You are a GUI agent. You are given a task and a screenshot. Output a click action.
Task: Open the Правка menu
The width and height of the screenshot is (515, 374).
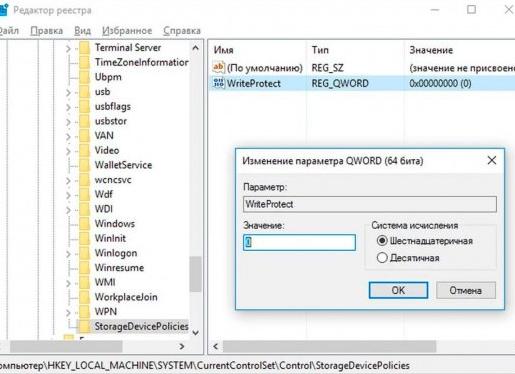(x=47, y=31)
